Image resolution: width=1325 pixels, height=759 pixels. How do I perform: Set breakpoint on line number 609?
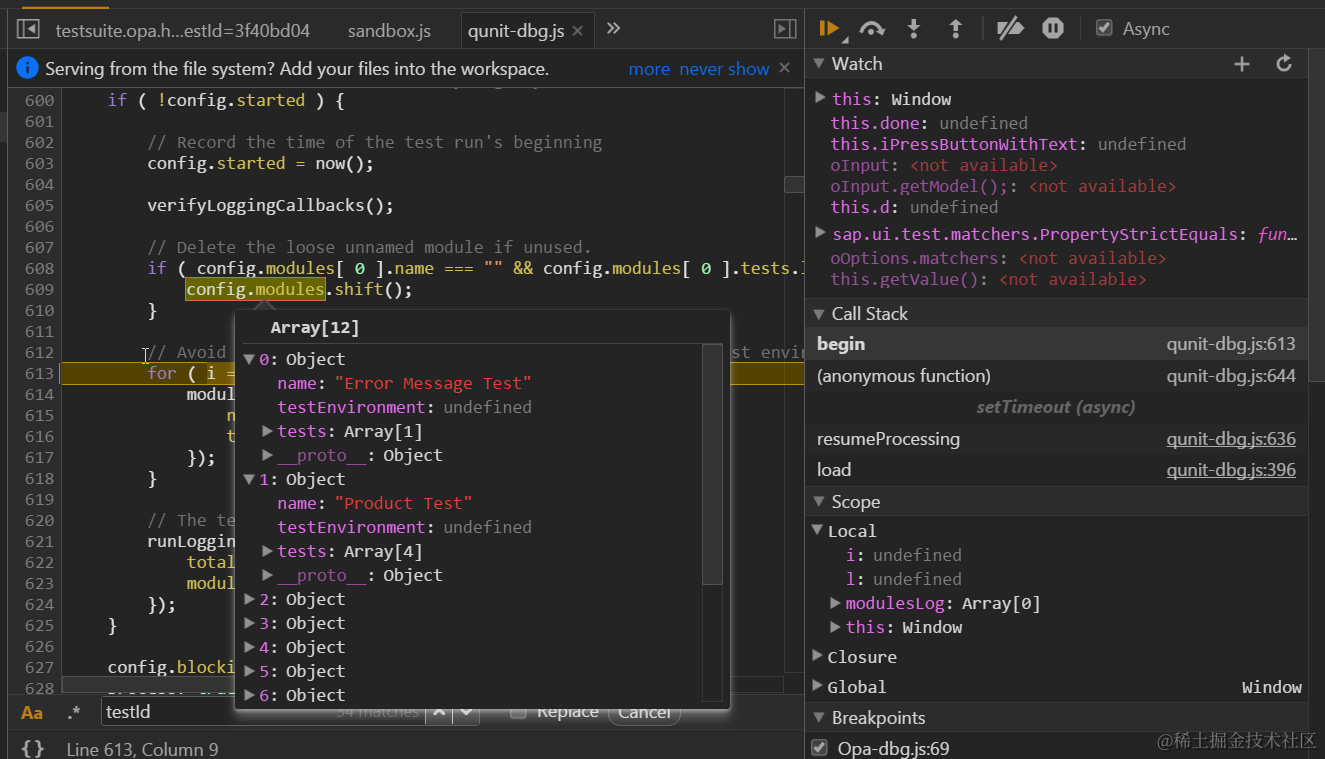[x=39, y=289]
